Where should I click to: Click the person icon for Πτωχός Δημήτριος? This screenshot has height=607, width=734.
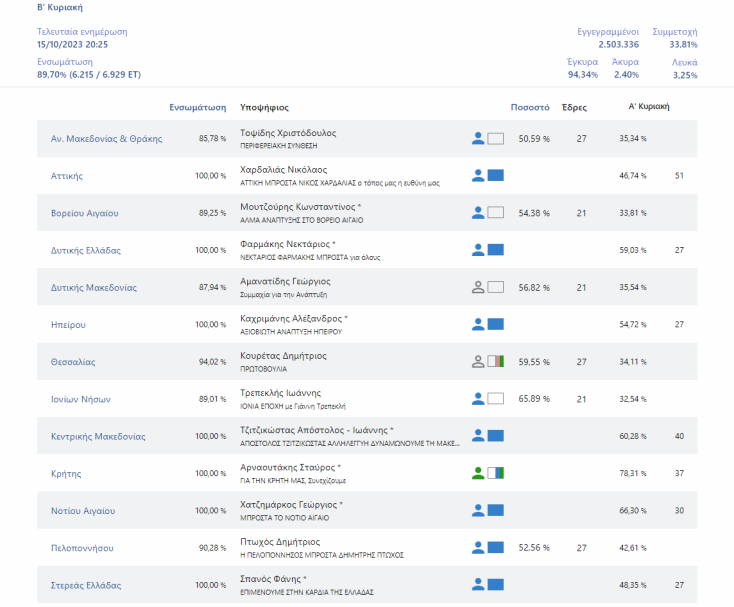point(478,548)
